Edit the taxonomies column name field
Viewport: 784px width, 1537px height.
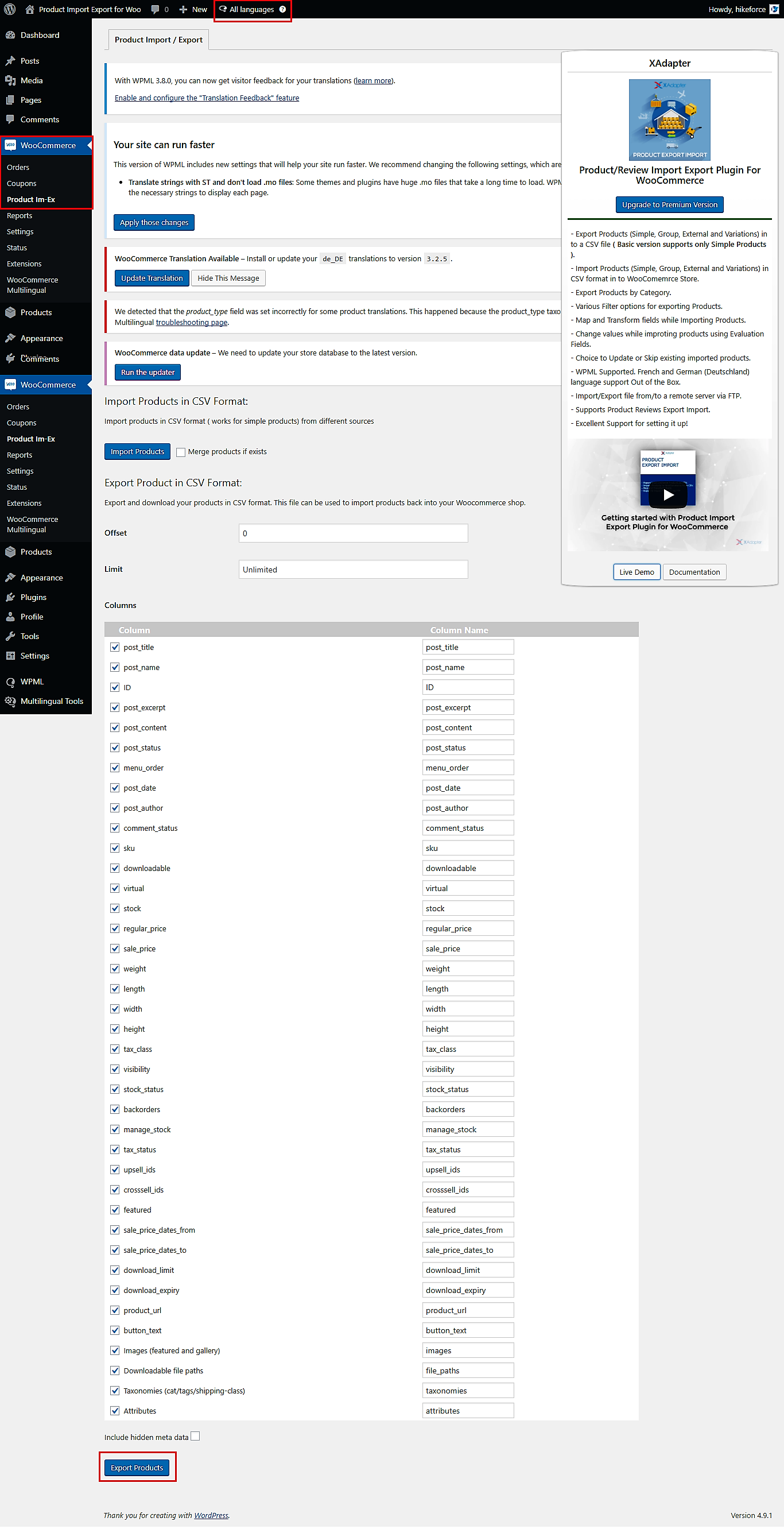coord(468,1390)
